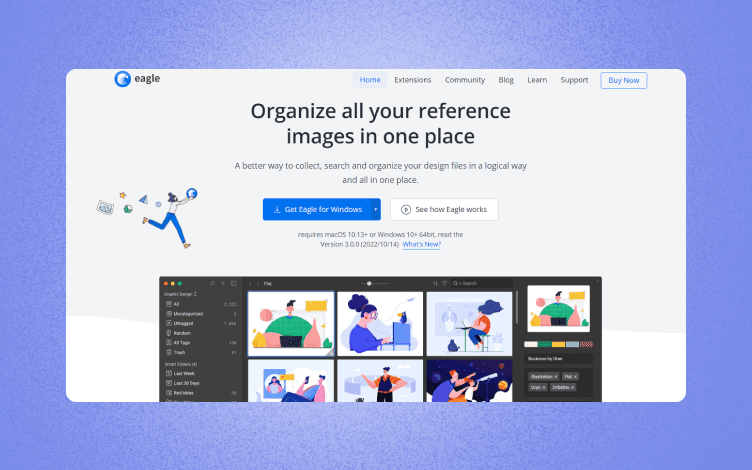Visit the Blog page
The image size is (752, 470).
506,80
